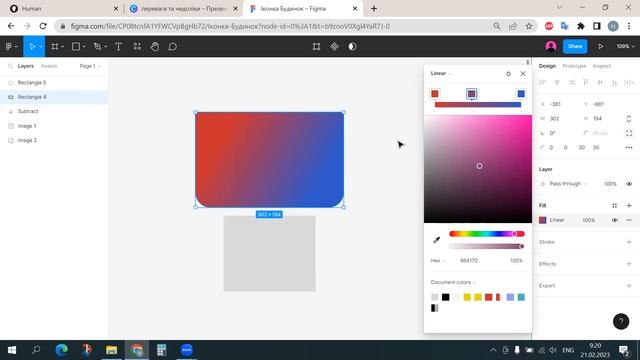Click the Edit object icon in toolbar
Screen dimensions: 640x360
tap(316, 47)
